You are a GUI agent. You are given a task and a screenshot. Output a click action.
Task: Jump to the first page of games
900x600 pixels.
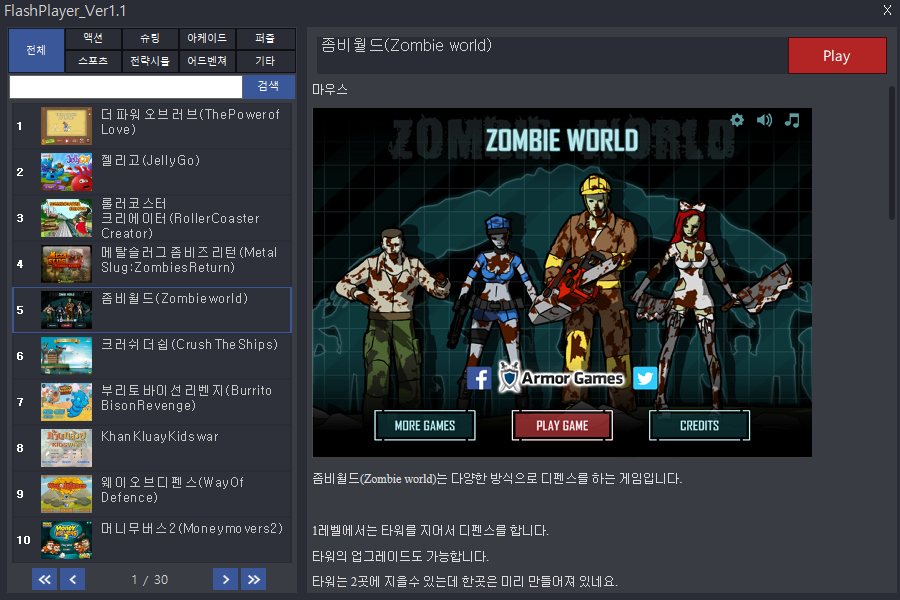pyautogui.click(x=44, y=579)
